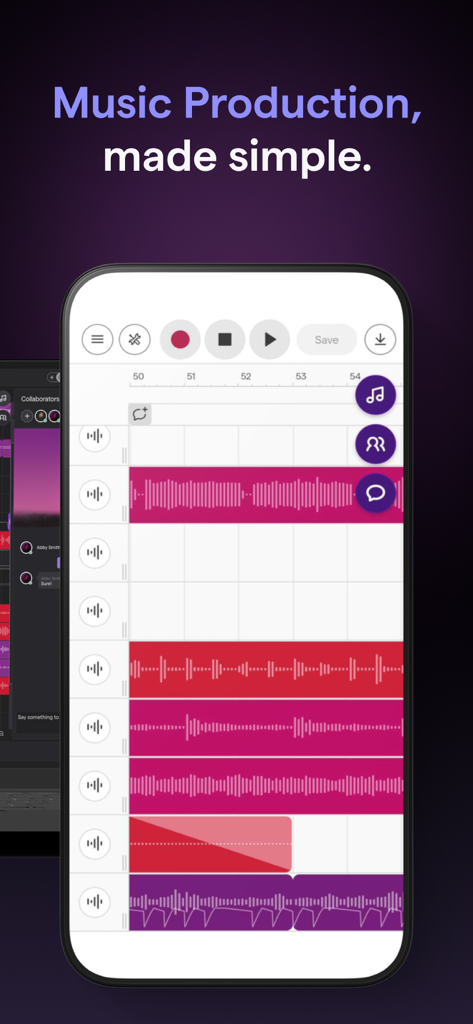This screenshot has width=473, height=1024.
Task: Select the first purple clip segment
Action: click(x=210, y=902)
